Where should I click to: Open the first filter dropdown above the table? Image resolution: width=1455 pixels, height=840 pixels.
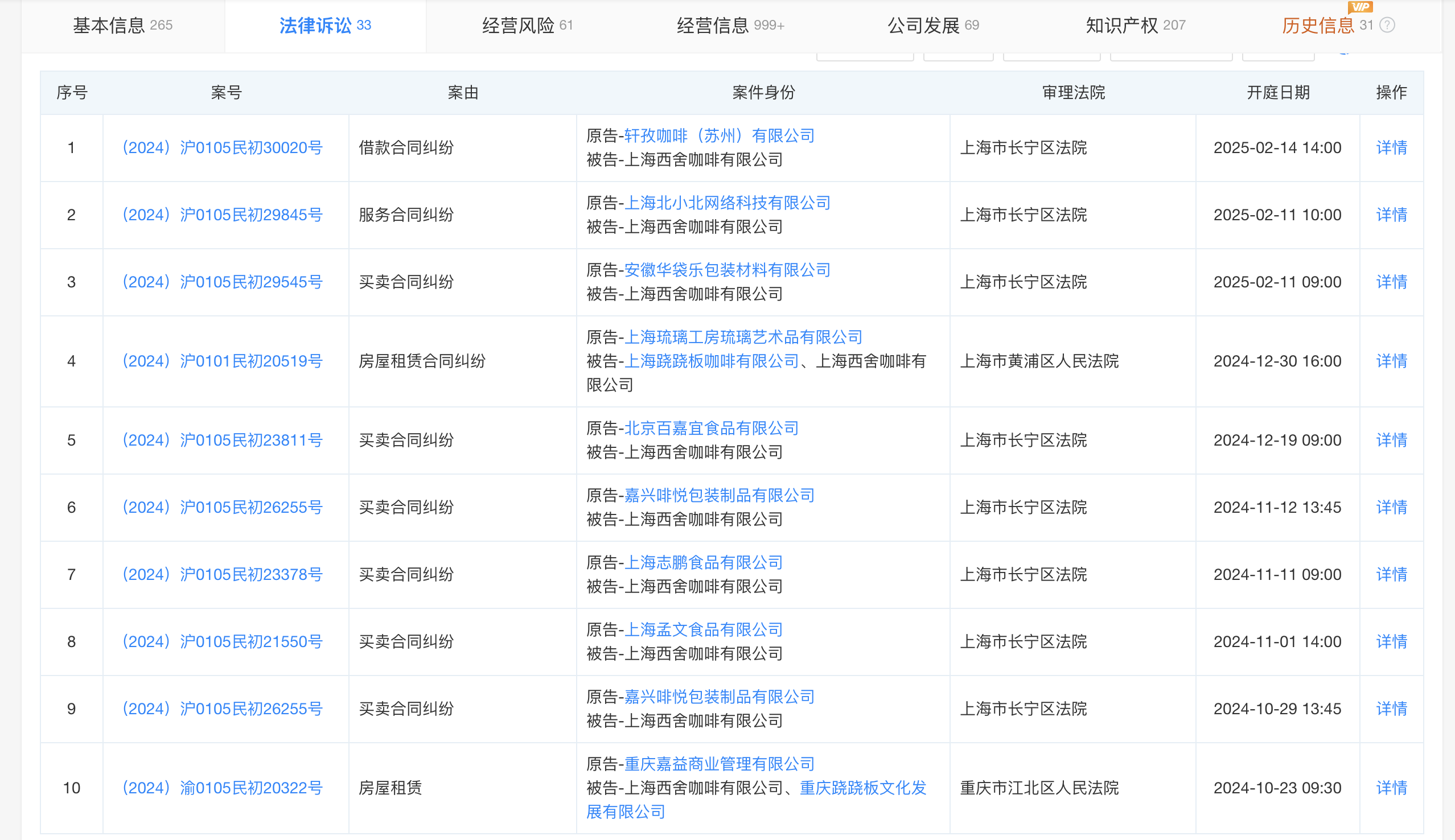[x=864, y=55]
